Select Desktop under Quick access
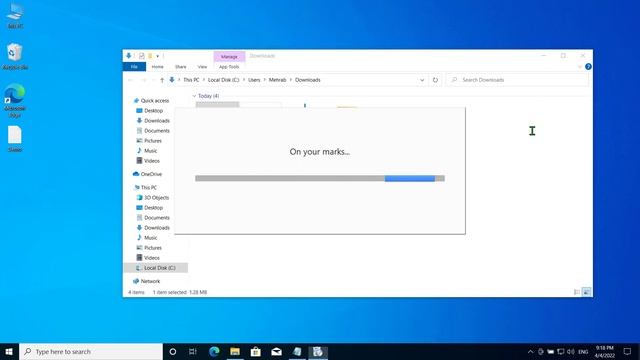Screen dimensions: 640x360 point(149,111)
